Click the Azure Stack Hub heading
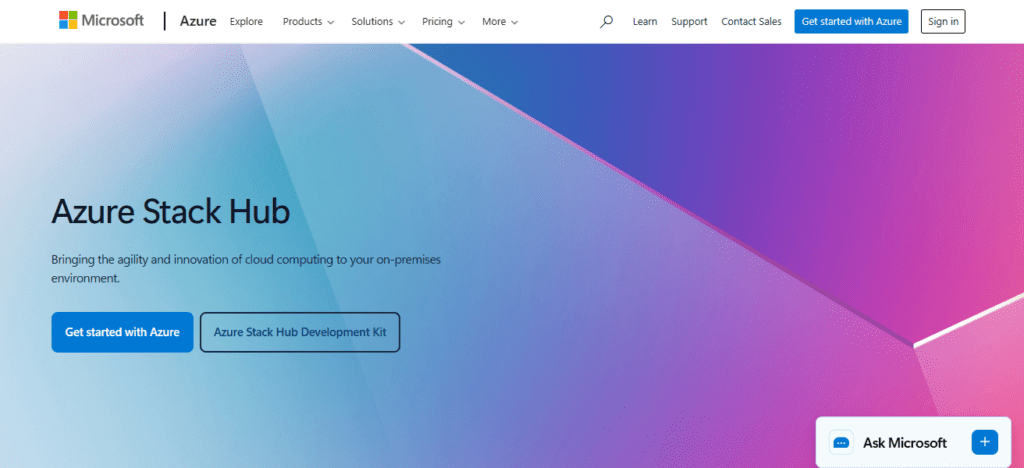1024x468 pixels. [x=170, y=211]
